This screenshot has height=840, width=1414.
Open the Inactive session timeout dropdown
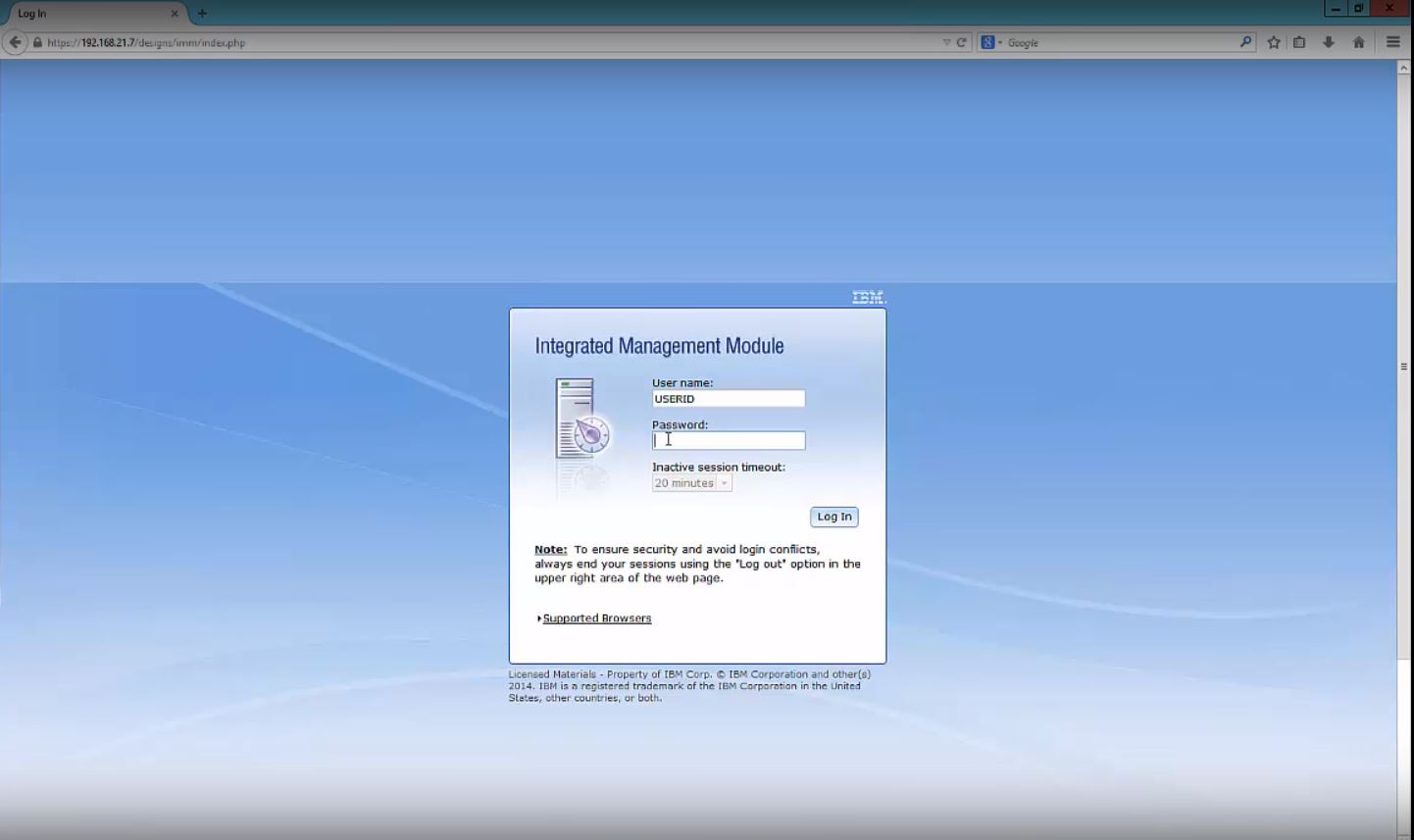tap(725, 482)
